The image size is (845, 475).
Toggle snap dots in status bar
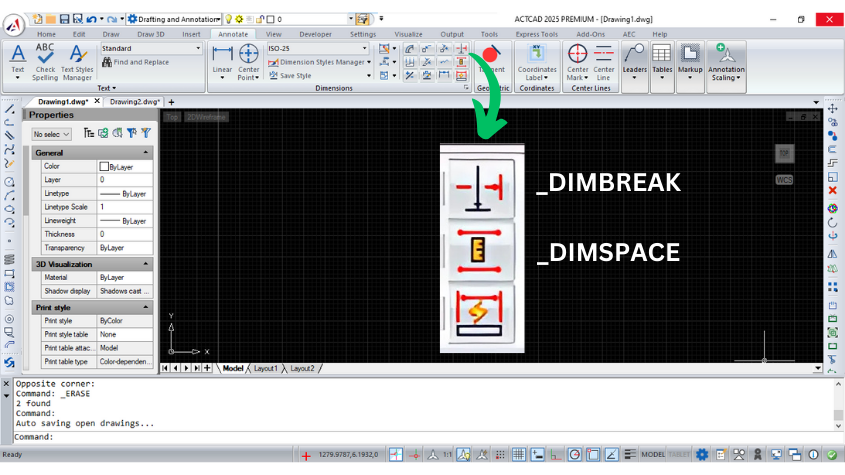(500, 455)
